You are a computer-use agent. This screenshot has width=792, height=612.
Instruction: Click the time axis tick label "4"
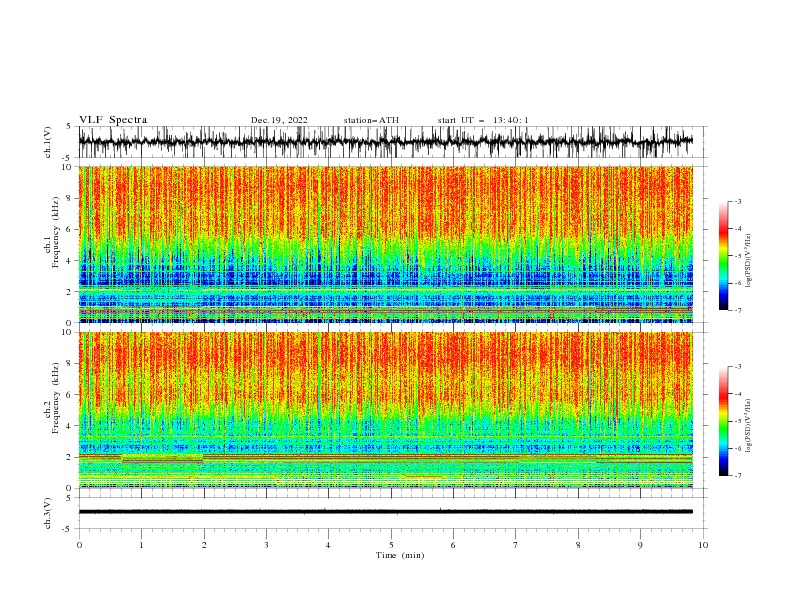tap(328, 545)
